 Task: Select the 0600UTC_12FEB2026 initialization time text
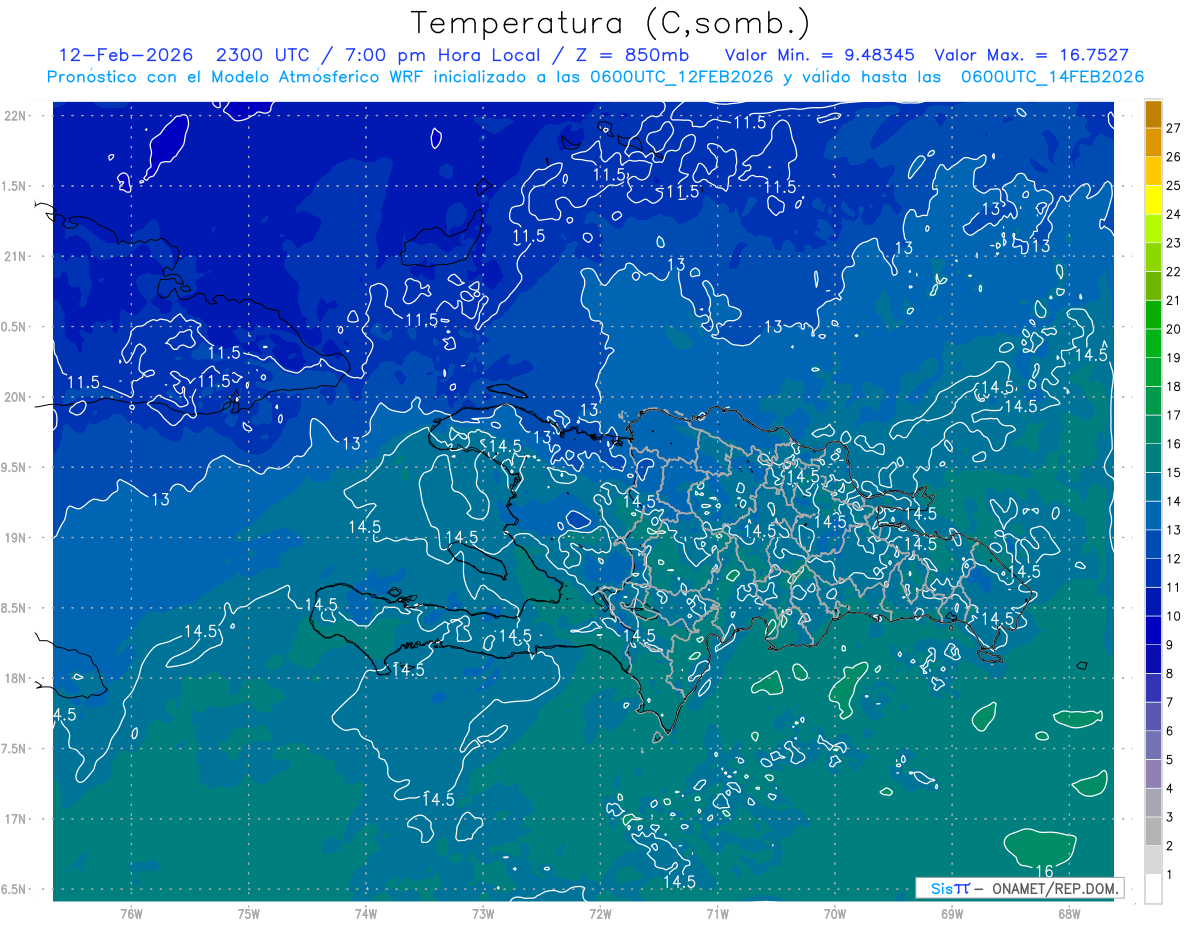tap(681, 77)
